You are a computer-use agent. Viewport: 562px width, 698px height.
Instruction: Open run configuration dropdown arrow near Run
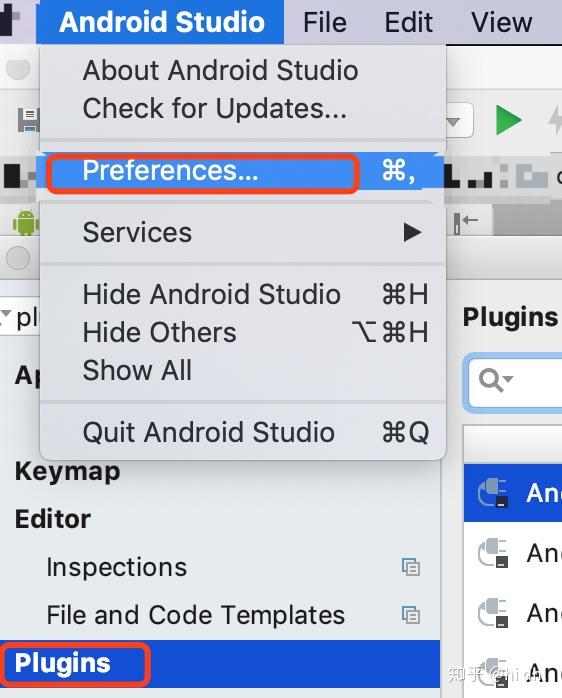pyautogui.click(x=453, y=121)
